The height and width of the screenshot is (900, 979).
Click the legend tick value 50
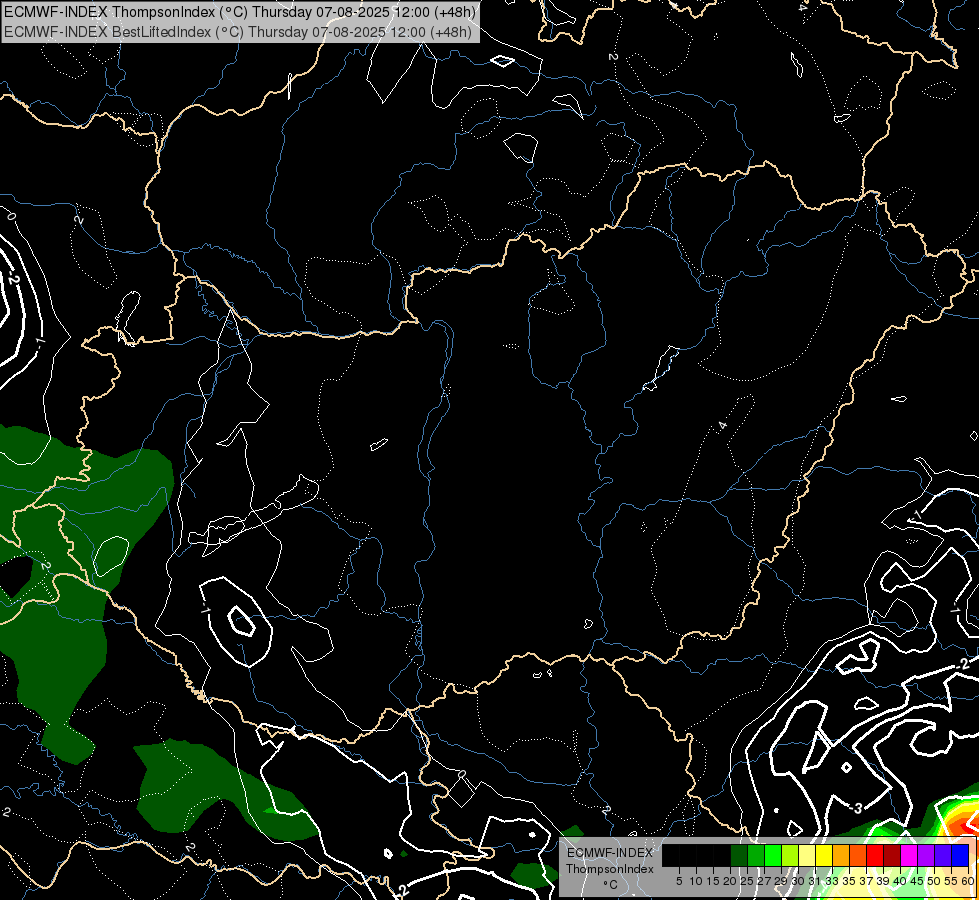[x=934, y=881]
